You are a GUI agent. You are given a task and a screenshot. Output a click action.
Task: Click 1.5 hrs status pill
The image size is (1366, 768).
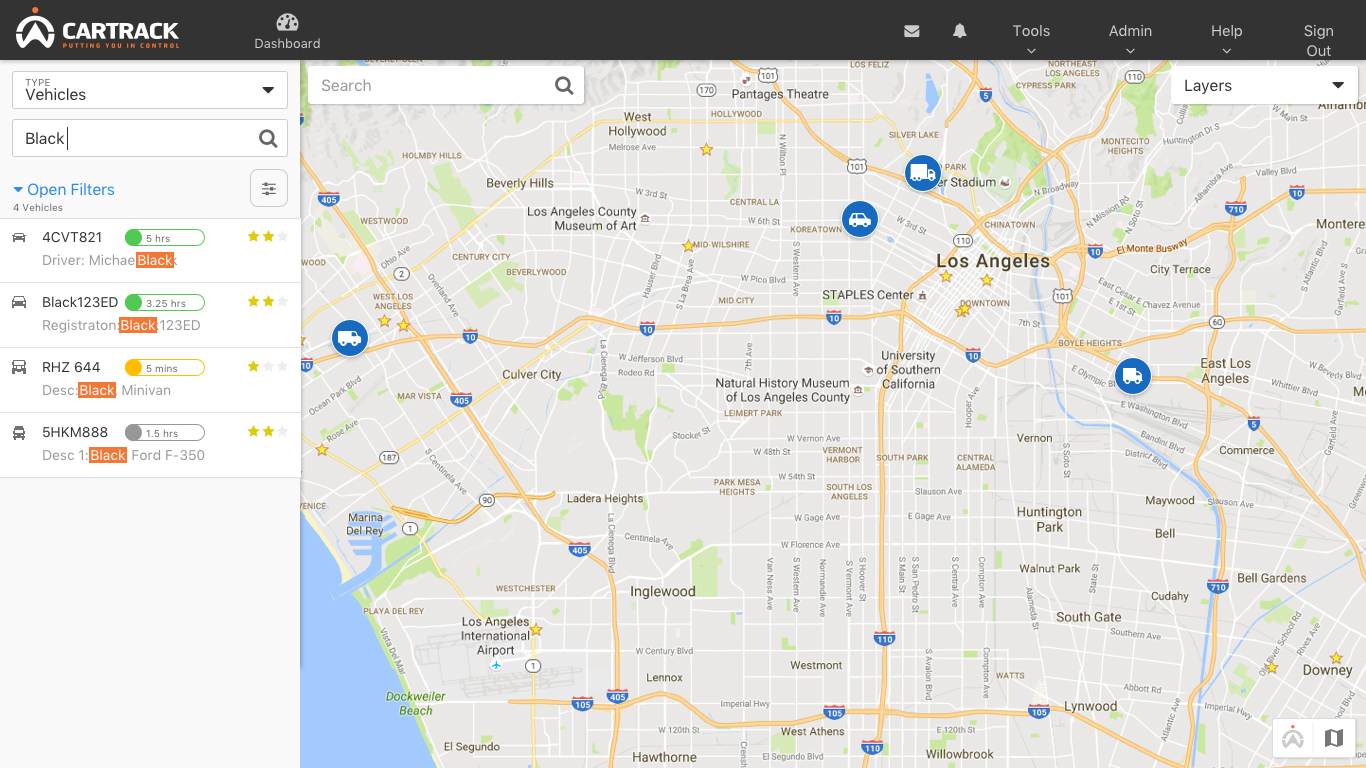[164, 433]
